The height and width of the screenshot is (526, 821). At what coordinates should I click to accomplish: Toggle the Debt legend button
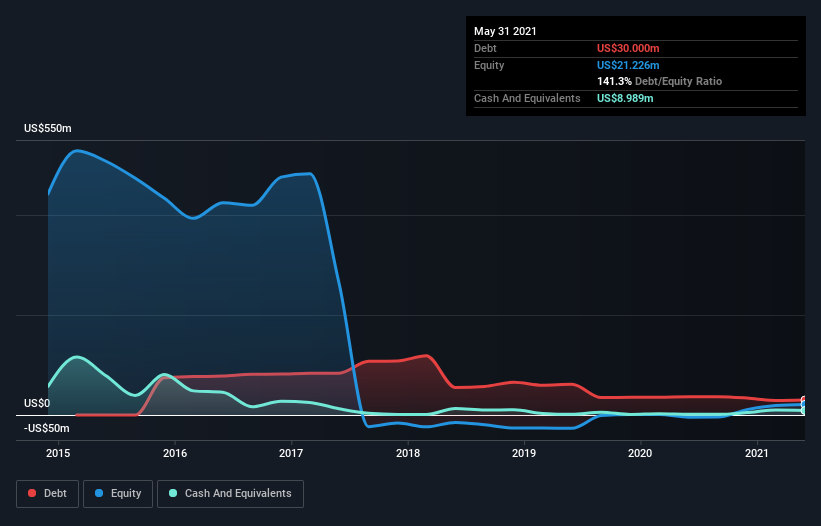coord(48,494)
